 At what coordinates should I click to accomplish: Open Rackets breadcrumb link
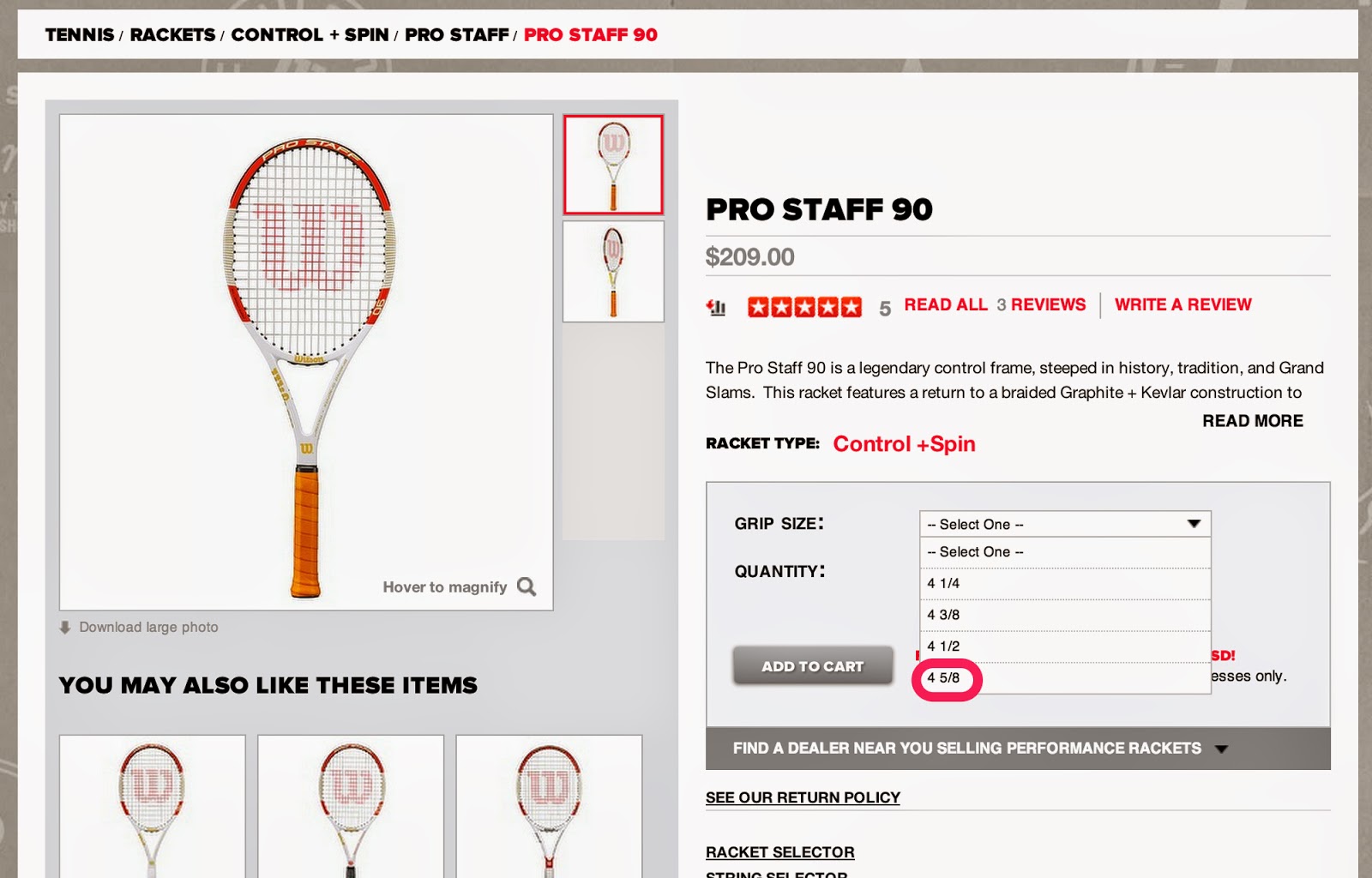(x=172, y=35)
